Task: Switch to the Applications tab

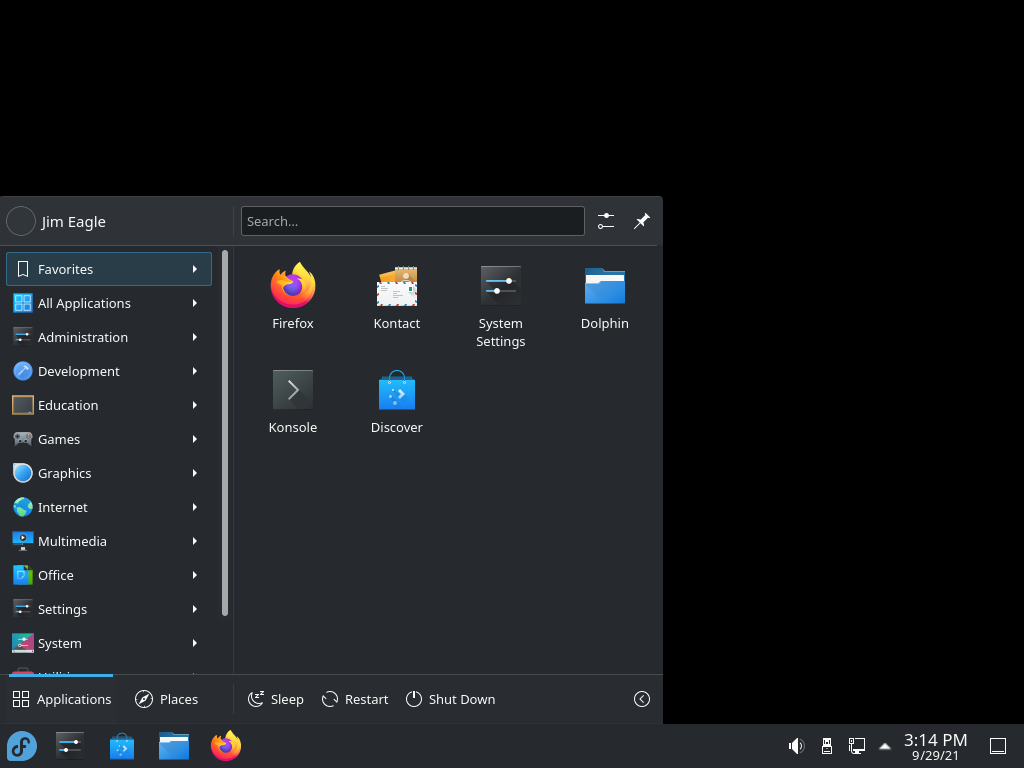Action: tap(61, 699)
